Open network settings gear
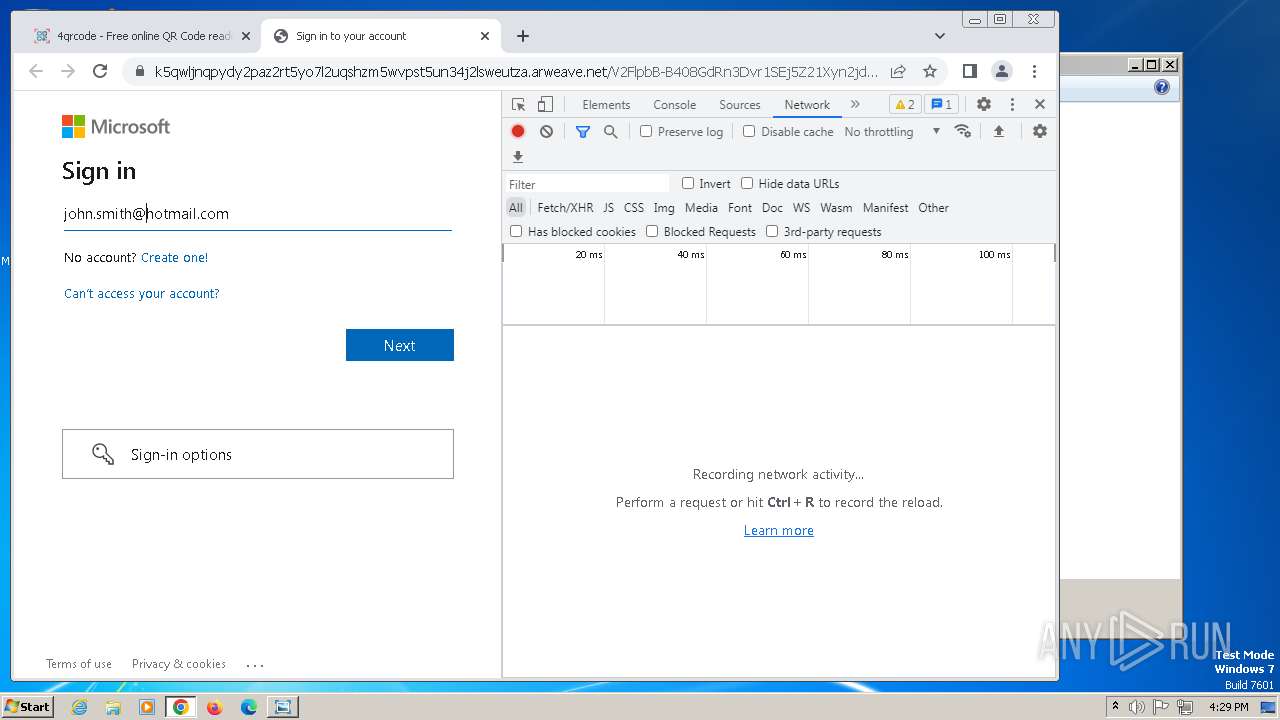 point(1040,131)
